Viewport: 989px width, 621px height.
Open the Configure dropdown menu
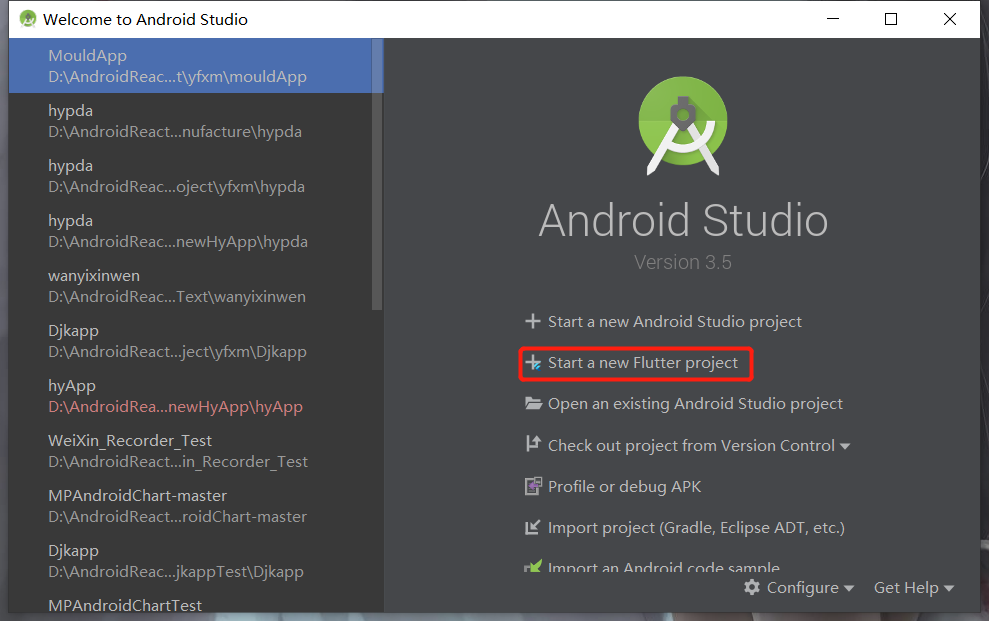click(x=799, y=588)
